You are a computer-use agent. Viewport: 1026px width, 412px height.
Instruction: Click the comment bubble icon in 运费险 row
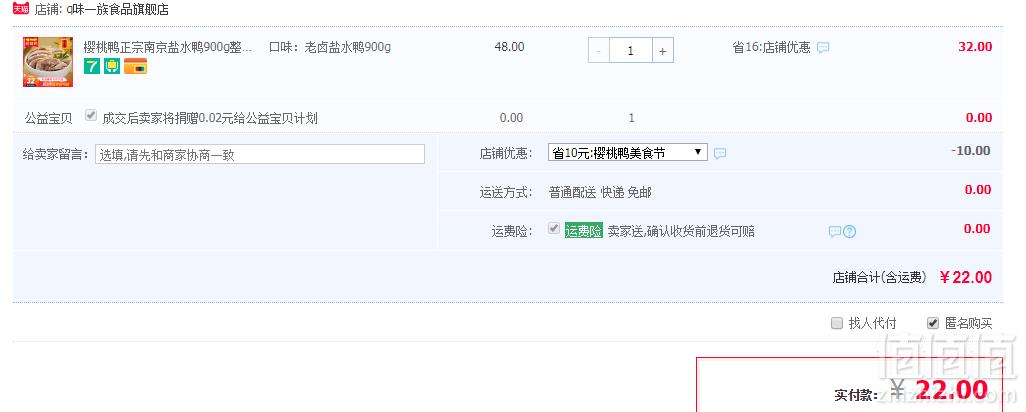834,232
